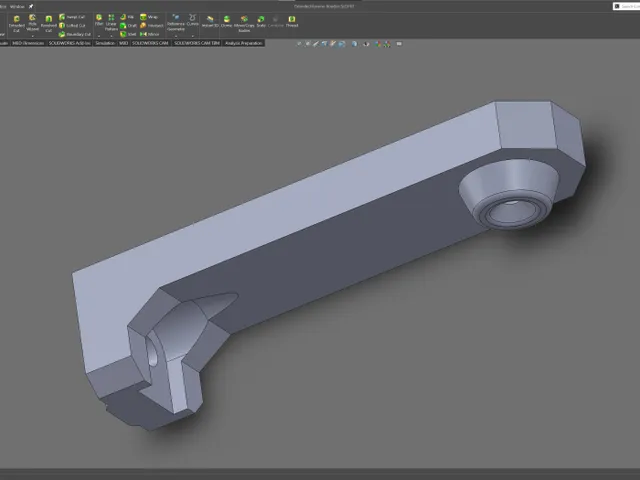Select the Dome feature
This screenshot has width=640, height=480.
pyautogui.click(x=227, y=22)
